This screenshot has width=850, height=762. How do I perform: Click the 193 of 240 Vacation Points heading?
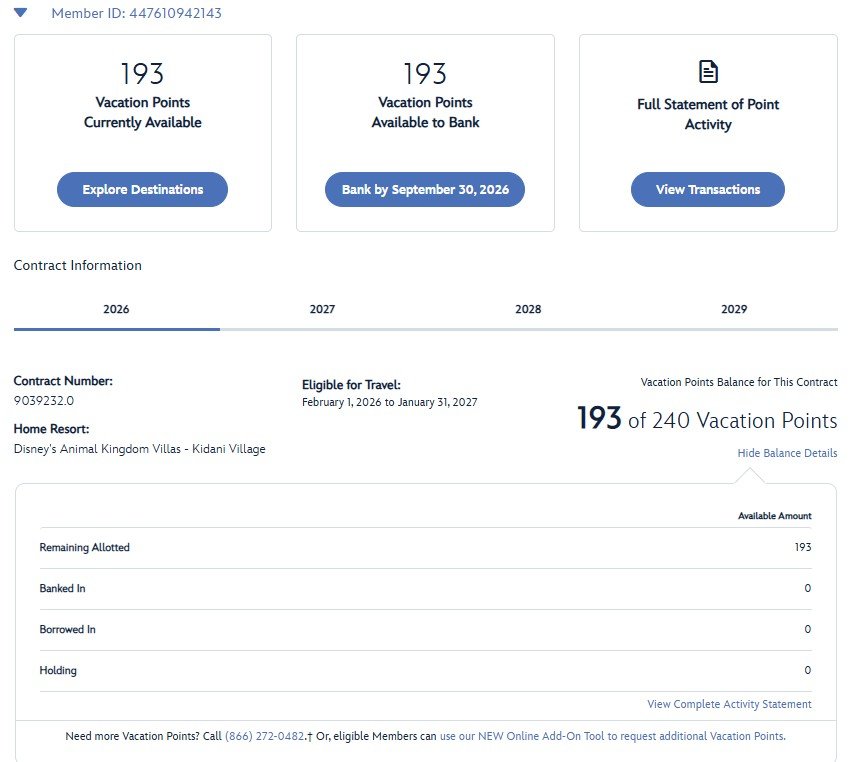[706, 420]
